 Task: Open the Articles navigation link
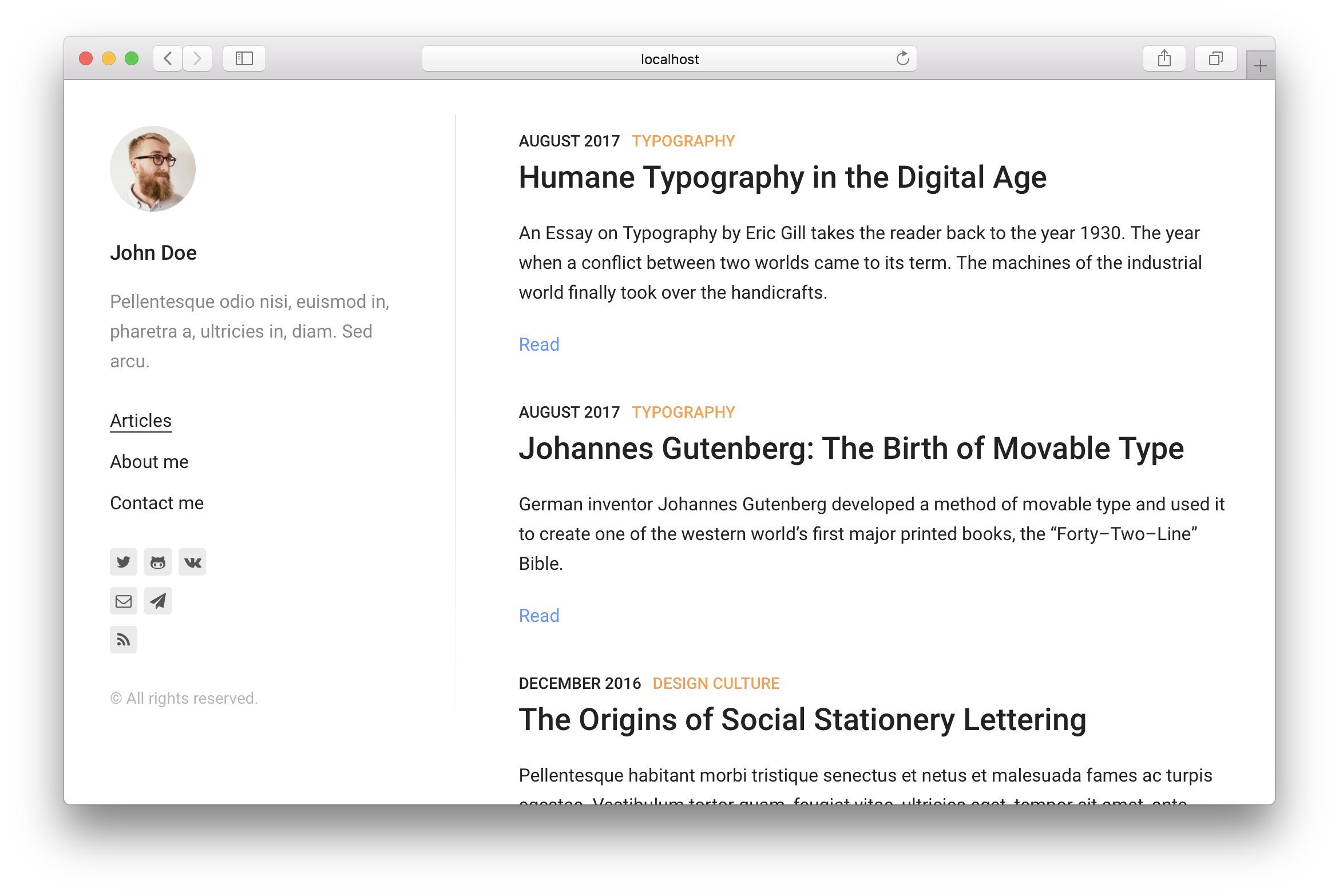coord(141,421)
